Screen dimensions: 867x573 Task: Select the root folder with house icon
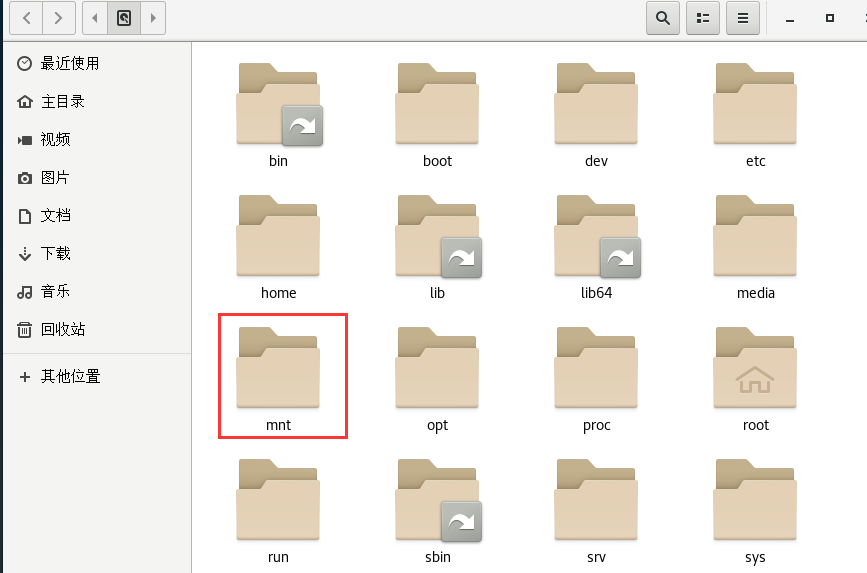click(755, 375)
